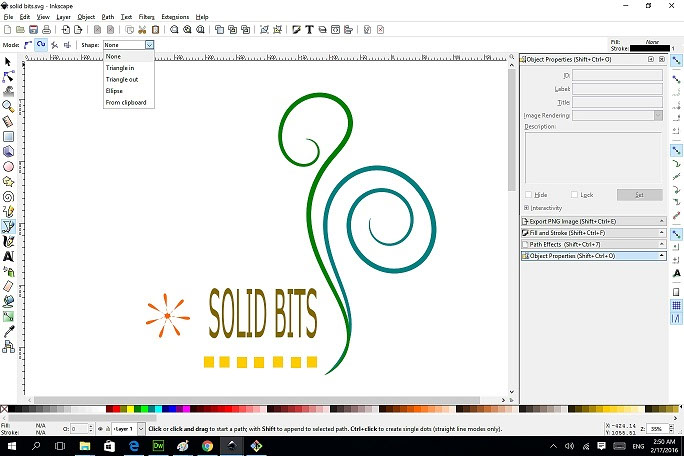Open the Layer 1 dropdown
Viewport: 684px width, 456px height.
coord(140,429)
